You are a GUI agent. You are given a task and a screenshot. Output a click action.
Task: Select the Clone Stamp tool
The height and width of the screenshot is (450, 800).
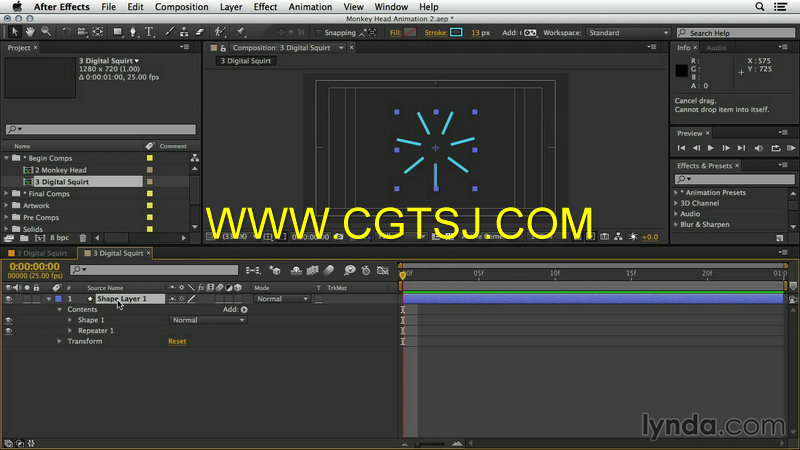(184, 32)
